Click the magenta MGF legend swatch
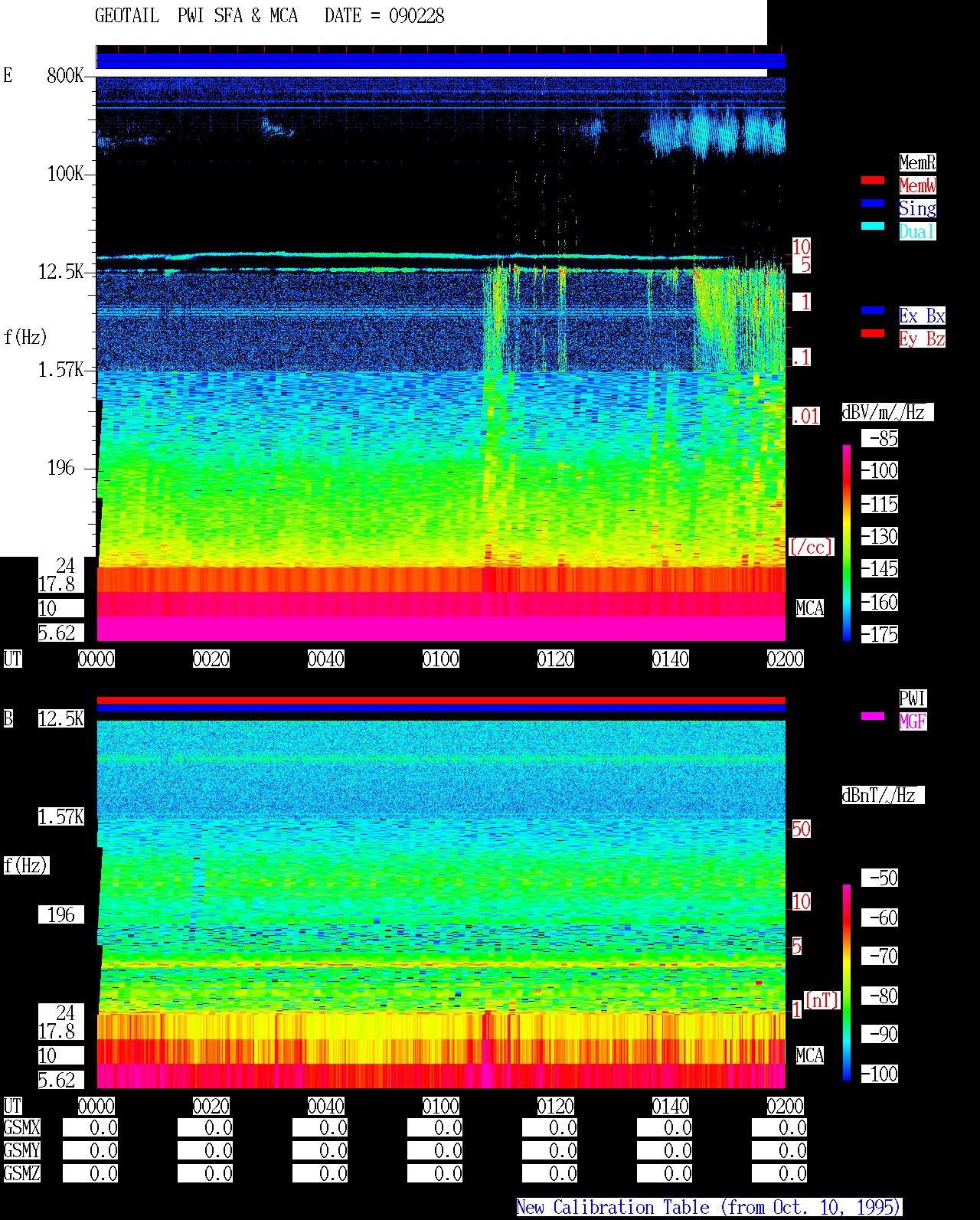The height and width of the screenshot is (1220, 980). (x=873, y=716)
